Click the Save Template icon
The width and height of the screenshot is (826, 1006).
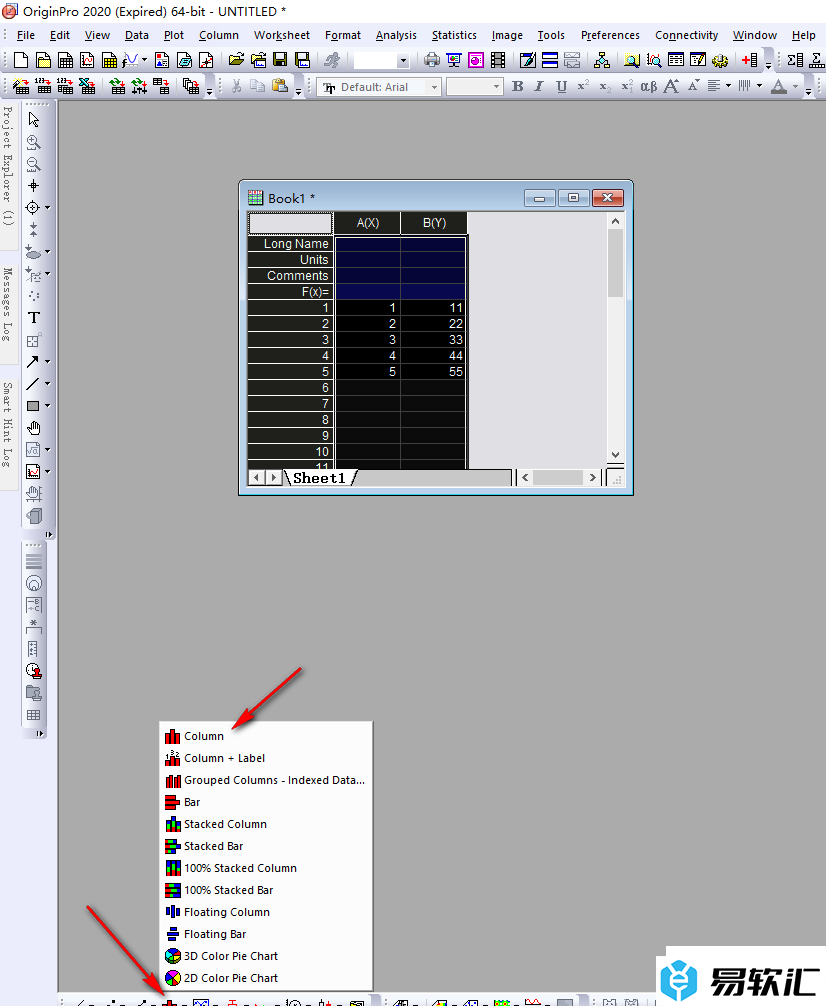(x=302, y=60)
